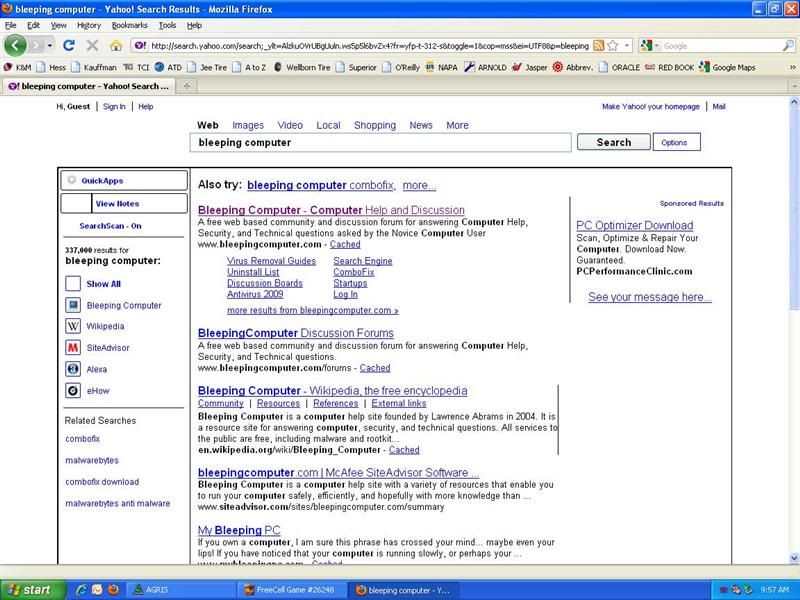Show more bookmarks with the chevron
The width and height of the screenshot is (800, 600).
click(792, 67)
